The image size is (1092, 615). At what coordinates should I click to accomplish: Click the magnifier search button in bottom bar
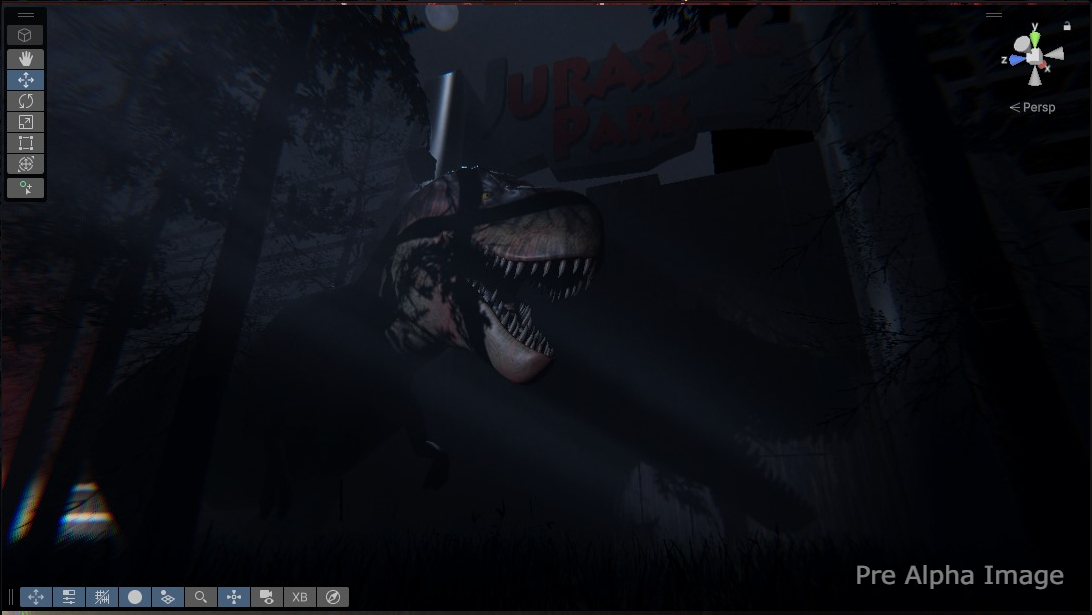click(x=201, y=597)
